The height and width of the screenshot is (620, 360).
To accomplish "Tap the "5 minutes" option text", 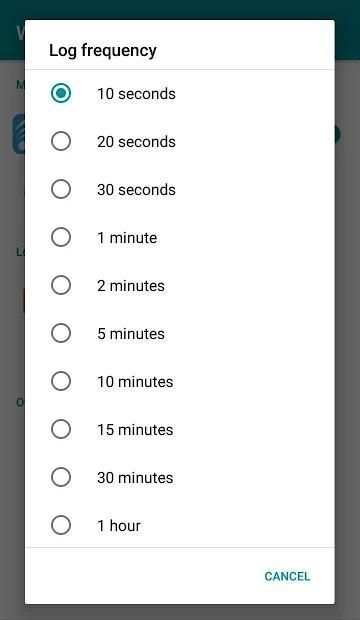I will pos(131,334).
